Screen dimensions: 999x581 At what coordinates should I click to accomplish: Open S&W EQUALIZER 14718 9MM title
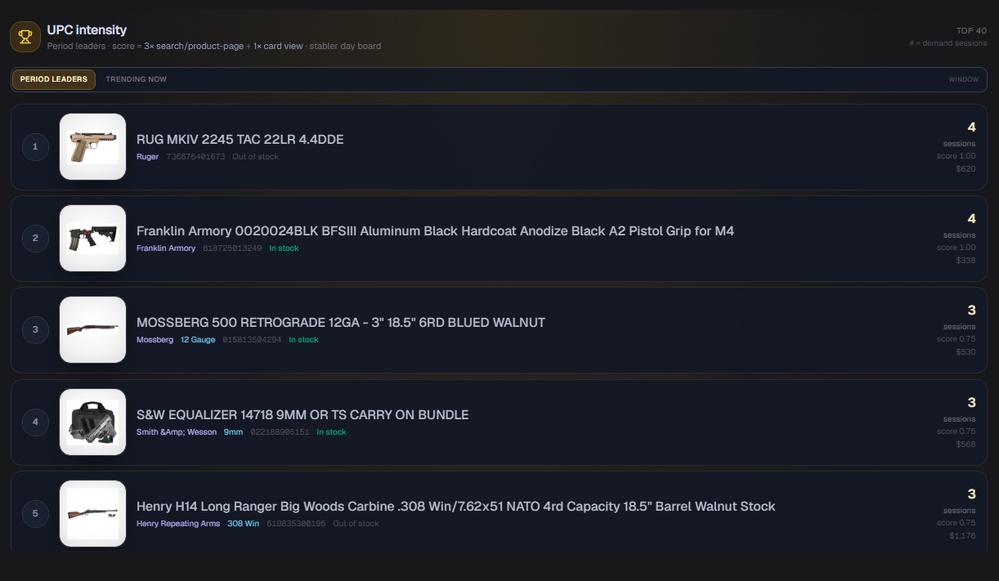pos(303,415)
